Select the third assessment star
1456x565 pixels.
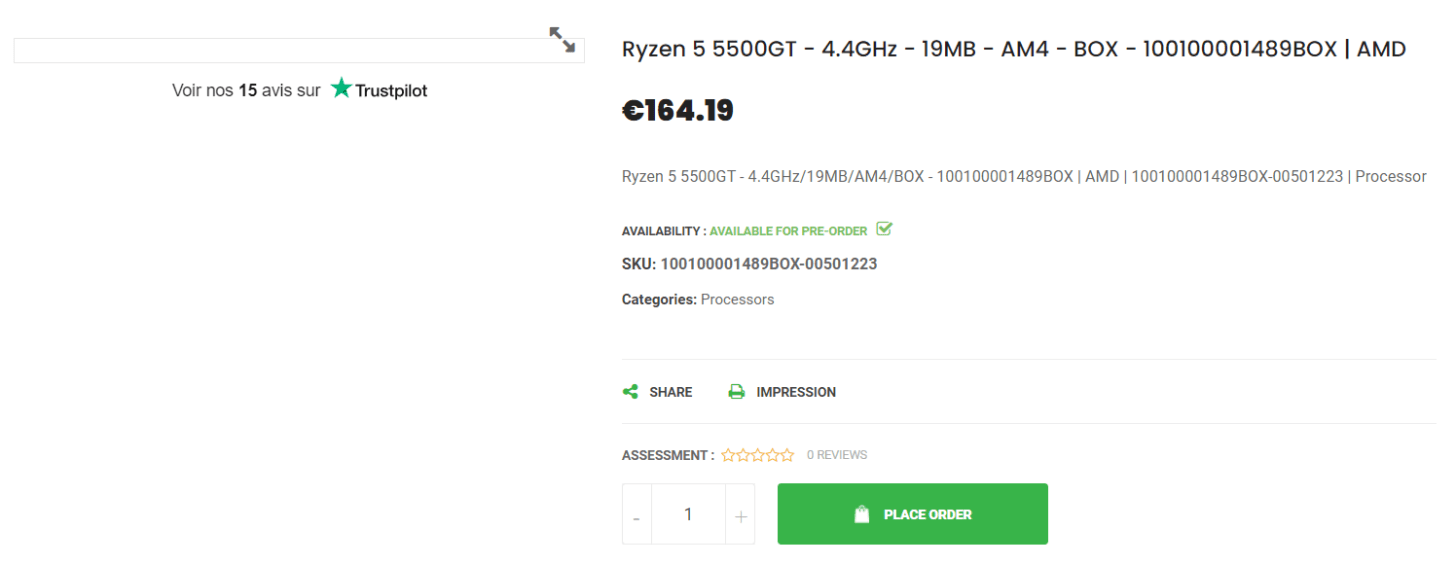tap(758, 455)
